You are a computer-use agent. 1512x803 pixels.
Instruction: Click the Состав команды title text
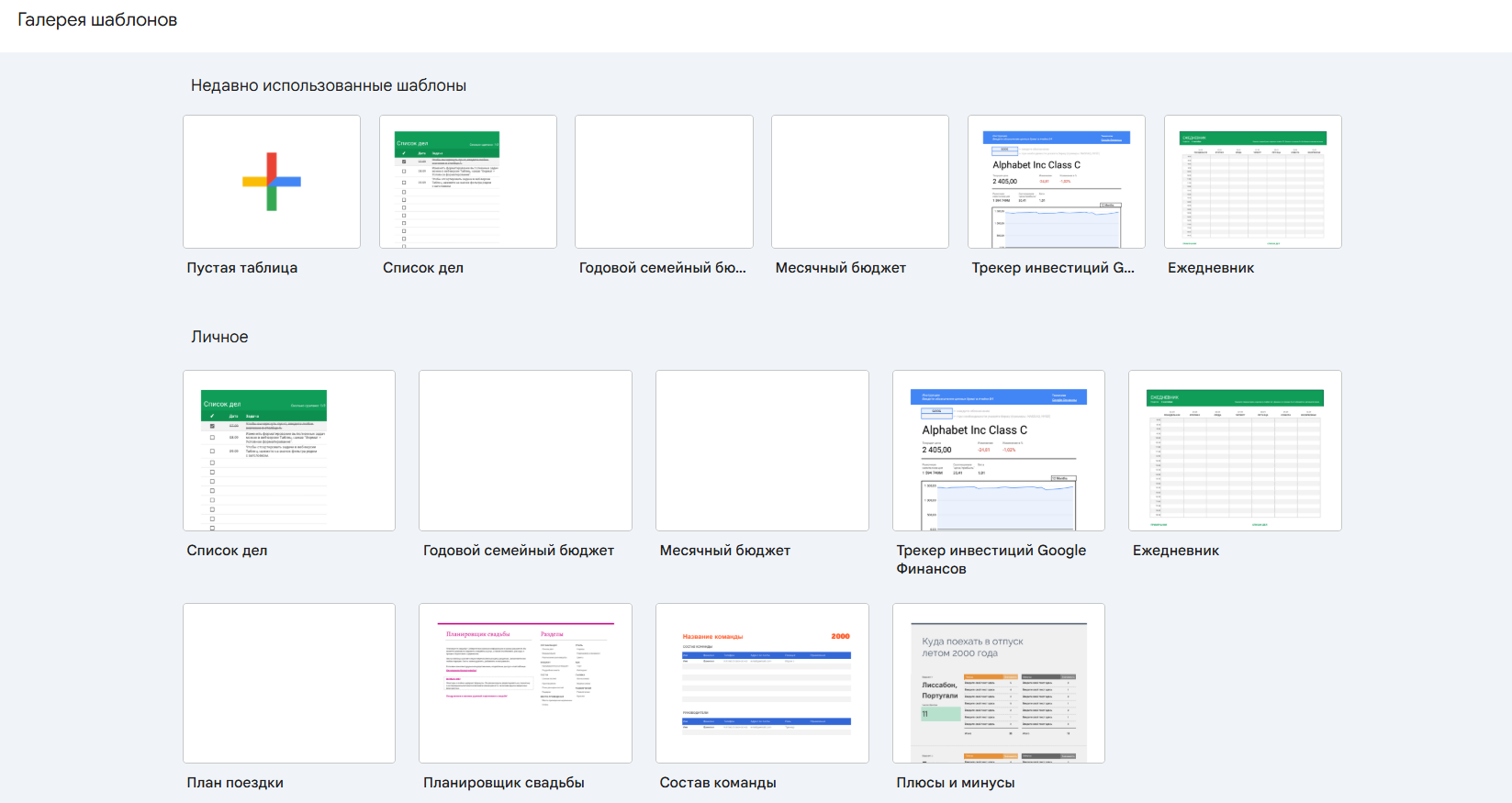pos(718,783)
